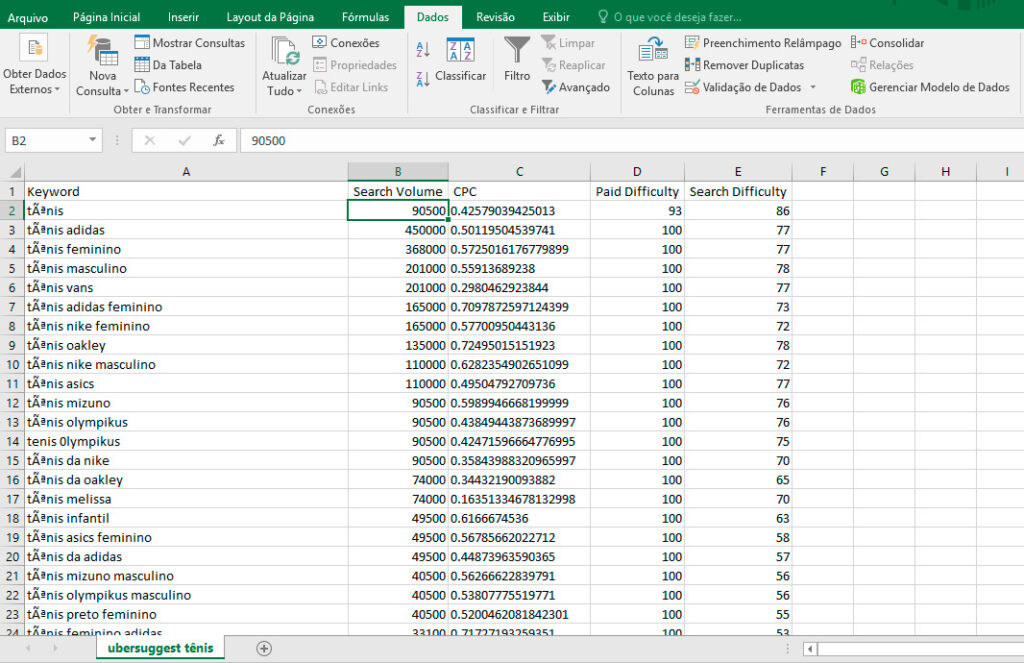Click the Classificar sort icon
This screenshot has height=663, width=1024.
tap(460, 50)
